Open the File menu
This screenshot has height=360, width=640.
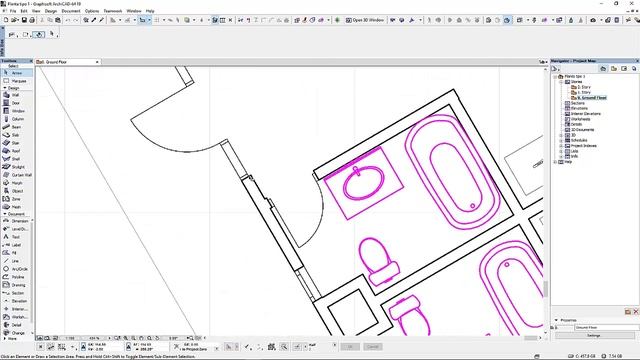pos(13,11)
